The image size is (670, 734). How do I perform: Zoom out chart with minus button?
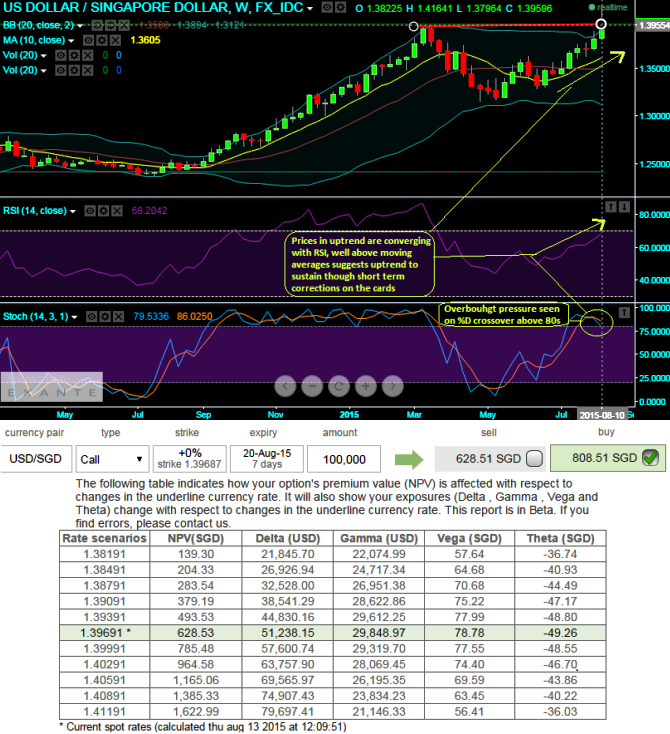click(312, 386)
